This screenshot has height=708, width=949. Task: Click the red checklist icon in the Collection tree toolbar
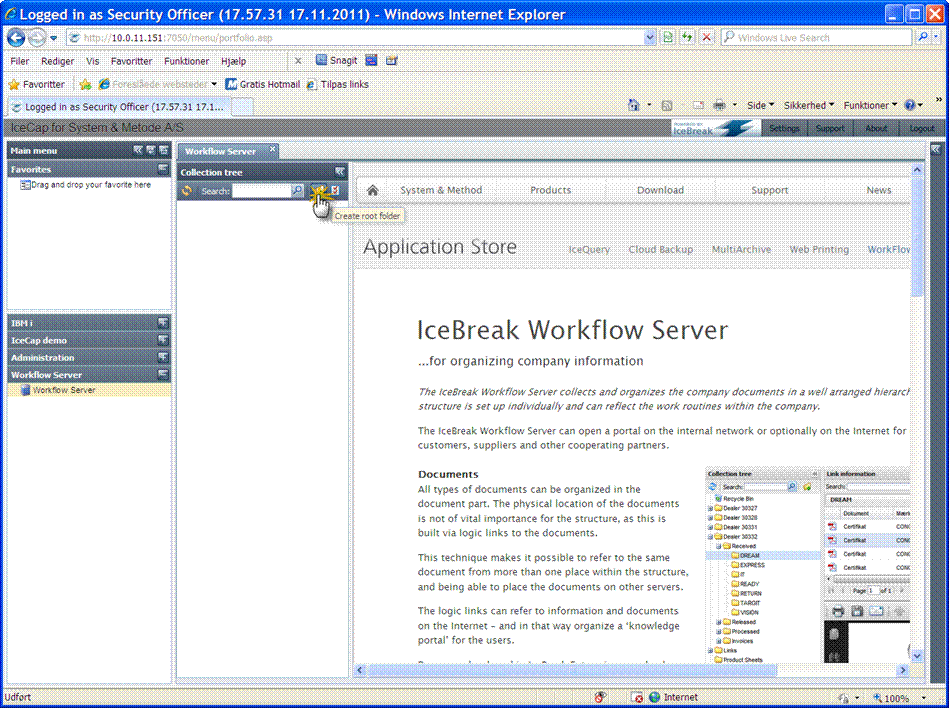pyautogui.click(x=335, y=191)
